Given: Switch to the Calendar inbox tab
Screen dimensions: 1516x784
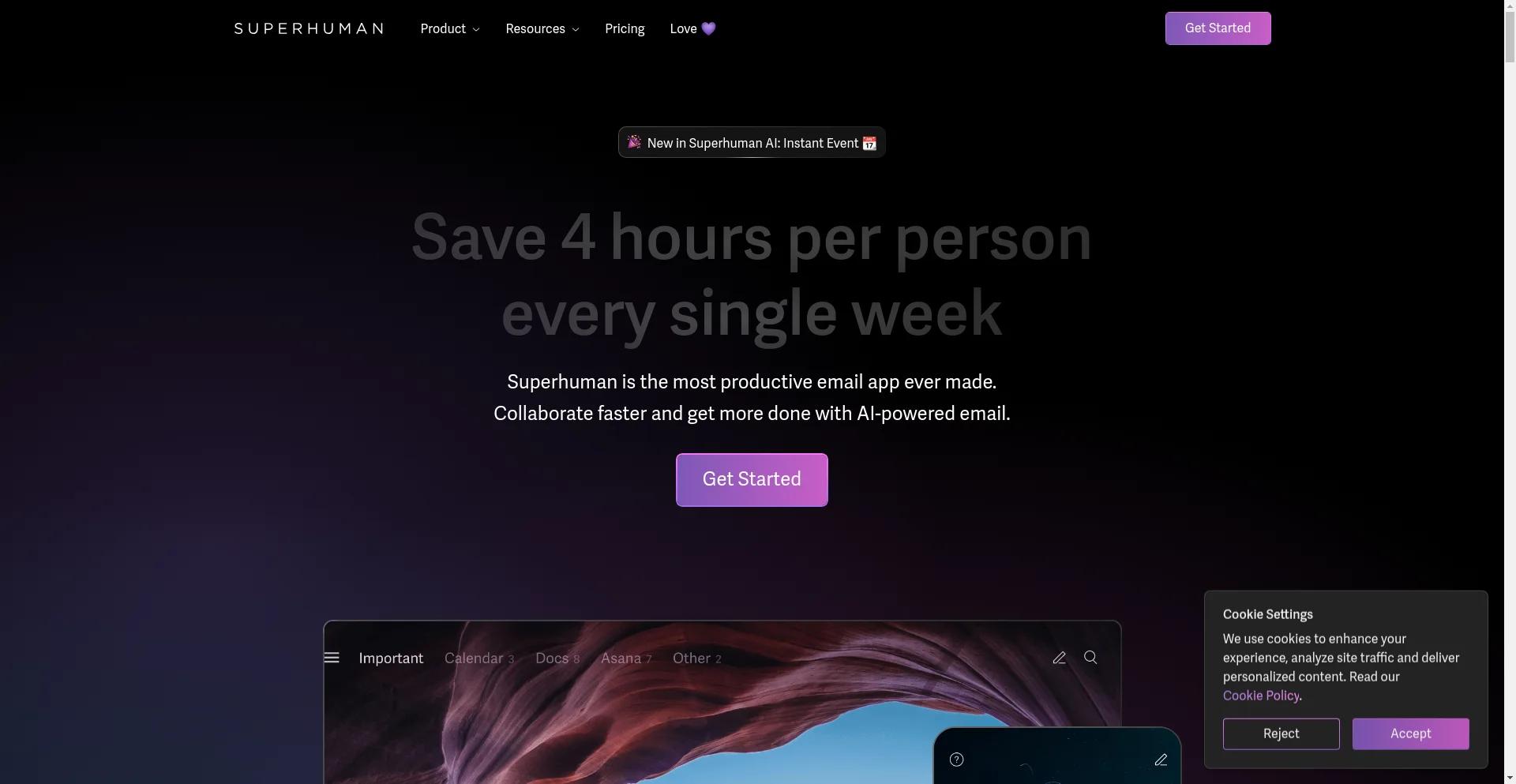Looking at the screenshot, I should 479,658.
